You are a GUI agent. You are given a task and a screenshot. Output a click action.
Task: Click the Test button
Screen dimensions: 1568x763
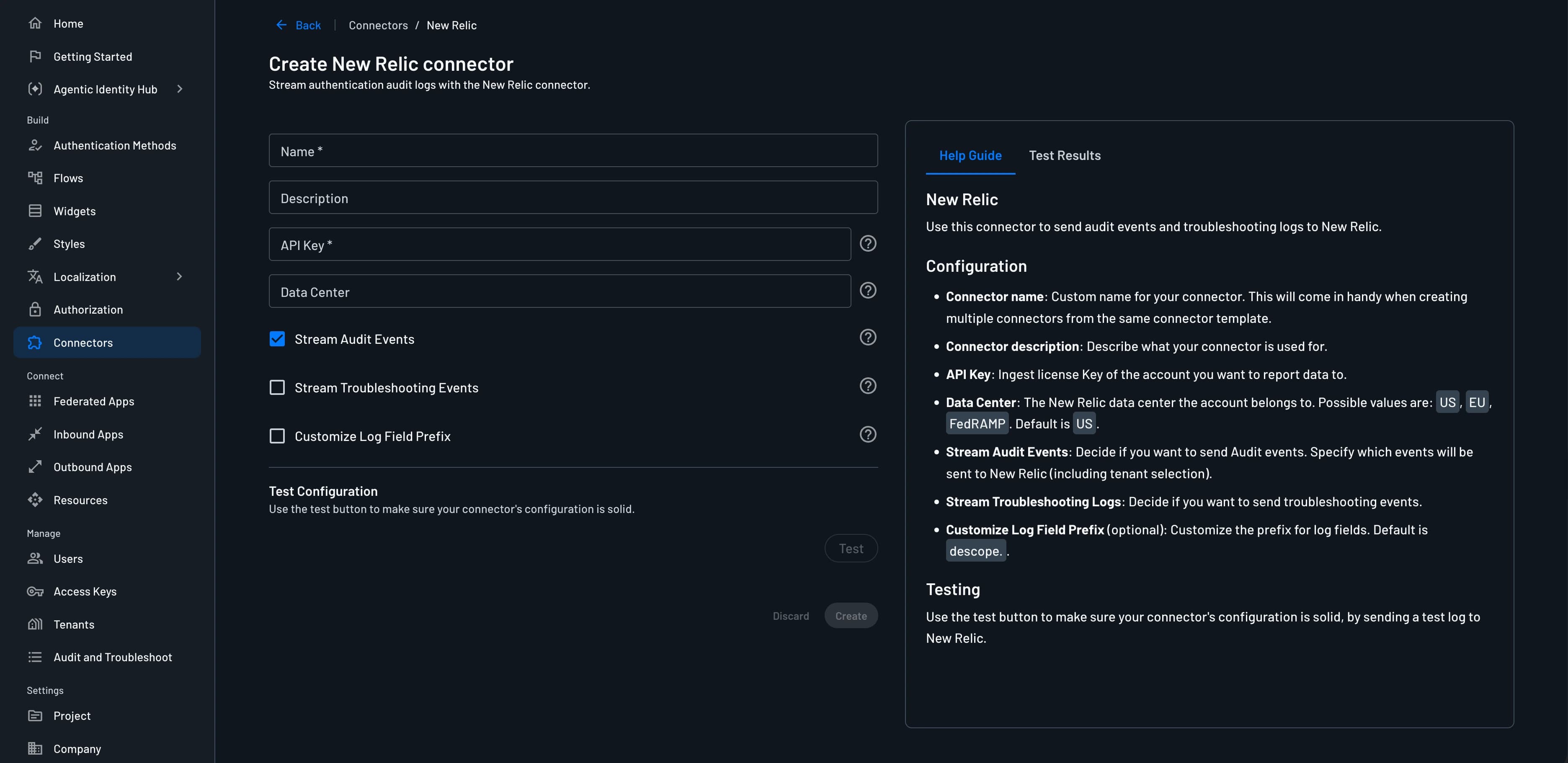tap(851, 548)
